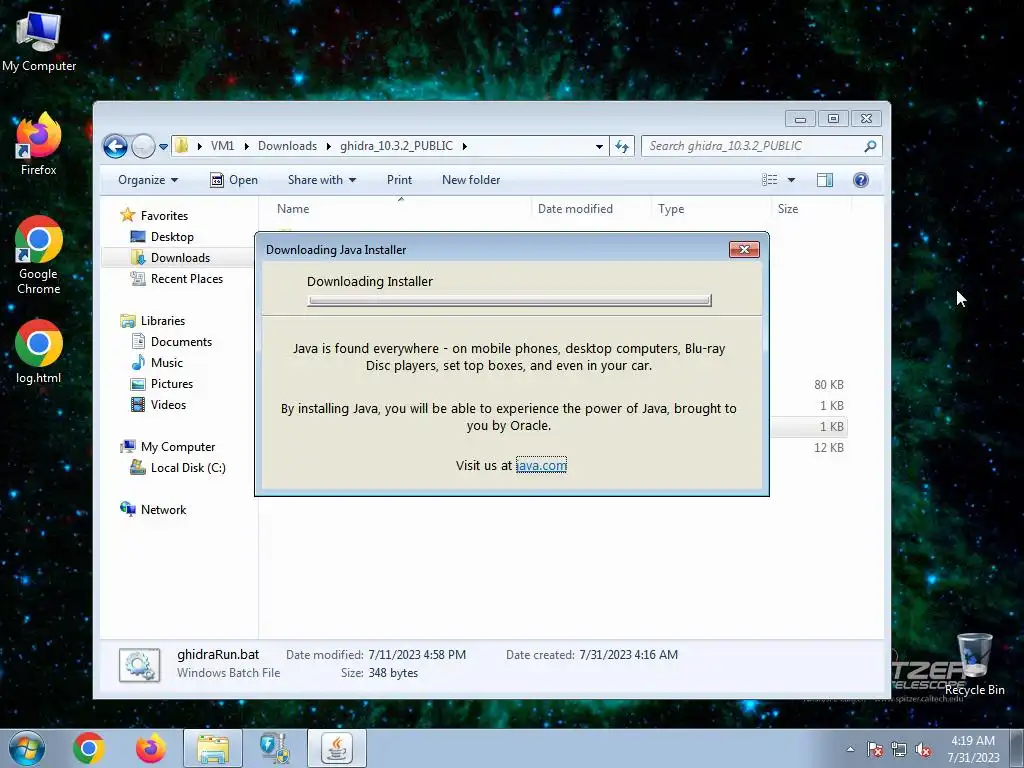
Task: Launch Firefox from desktop shortcut
Action: [39, 144]
